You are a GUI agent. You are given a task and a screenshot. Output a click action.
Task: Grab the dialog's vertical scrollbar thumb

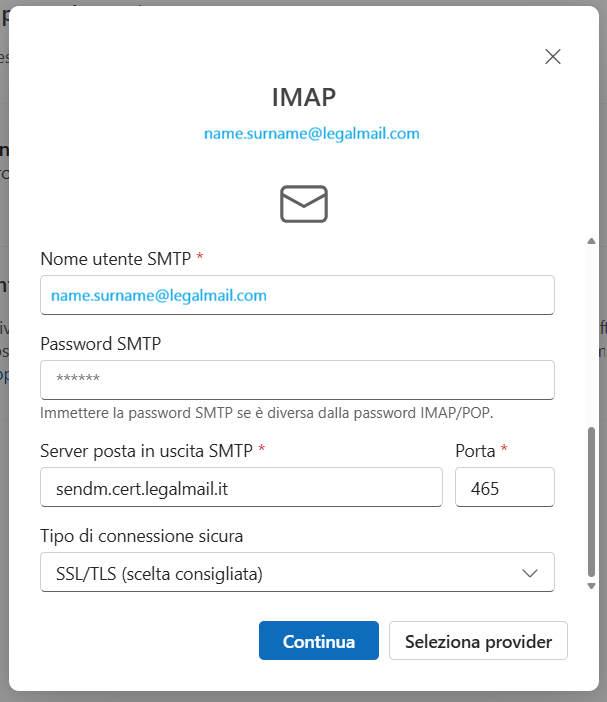[x=590, y=500]
